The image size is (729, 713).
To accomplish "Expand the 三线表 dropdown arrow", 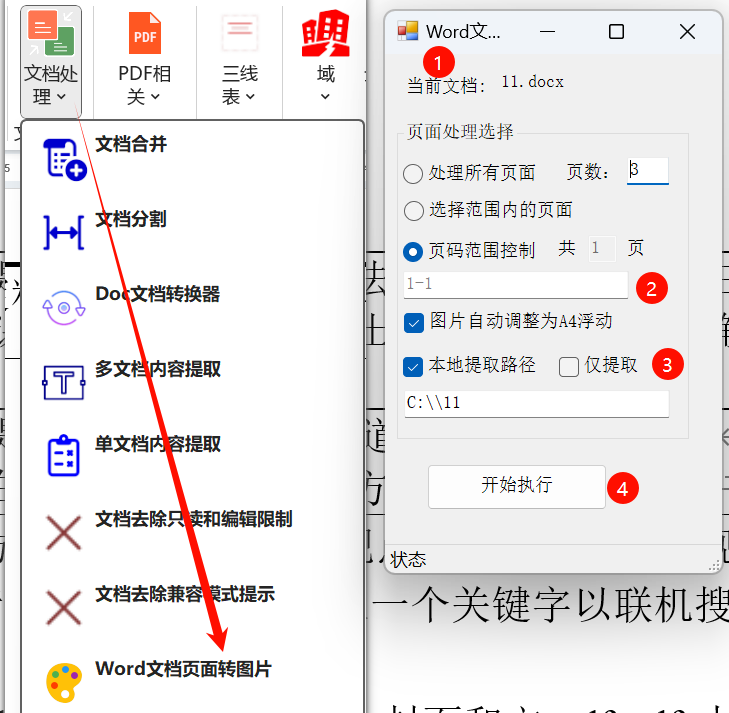I will [250, 97].
